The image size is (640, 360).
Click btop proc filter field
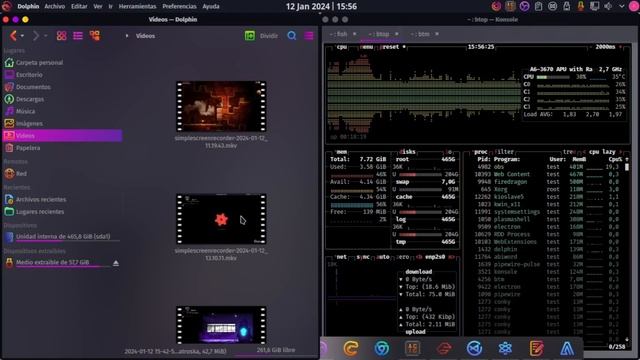504,152
